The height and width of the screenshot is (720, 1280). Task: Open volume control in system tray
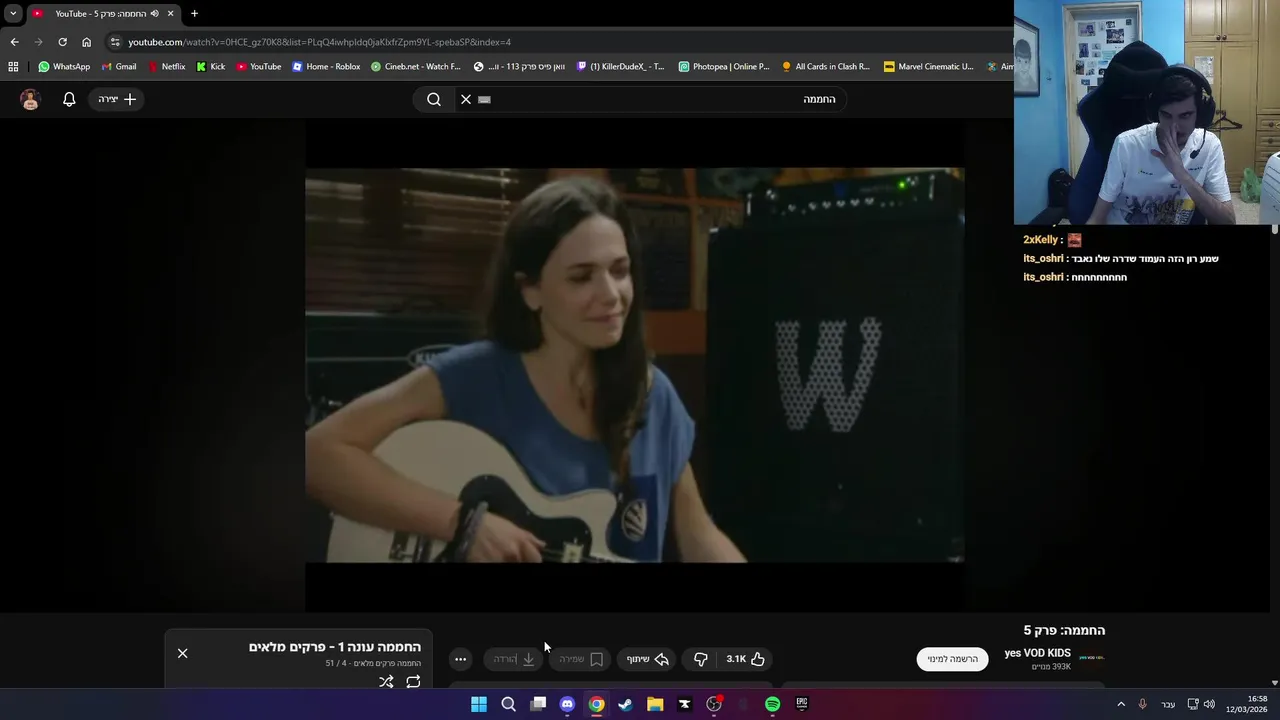[1209, 704]
